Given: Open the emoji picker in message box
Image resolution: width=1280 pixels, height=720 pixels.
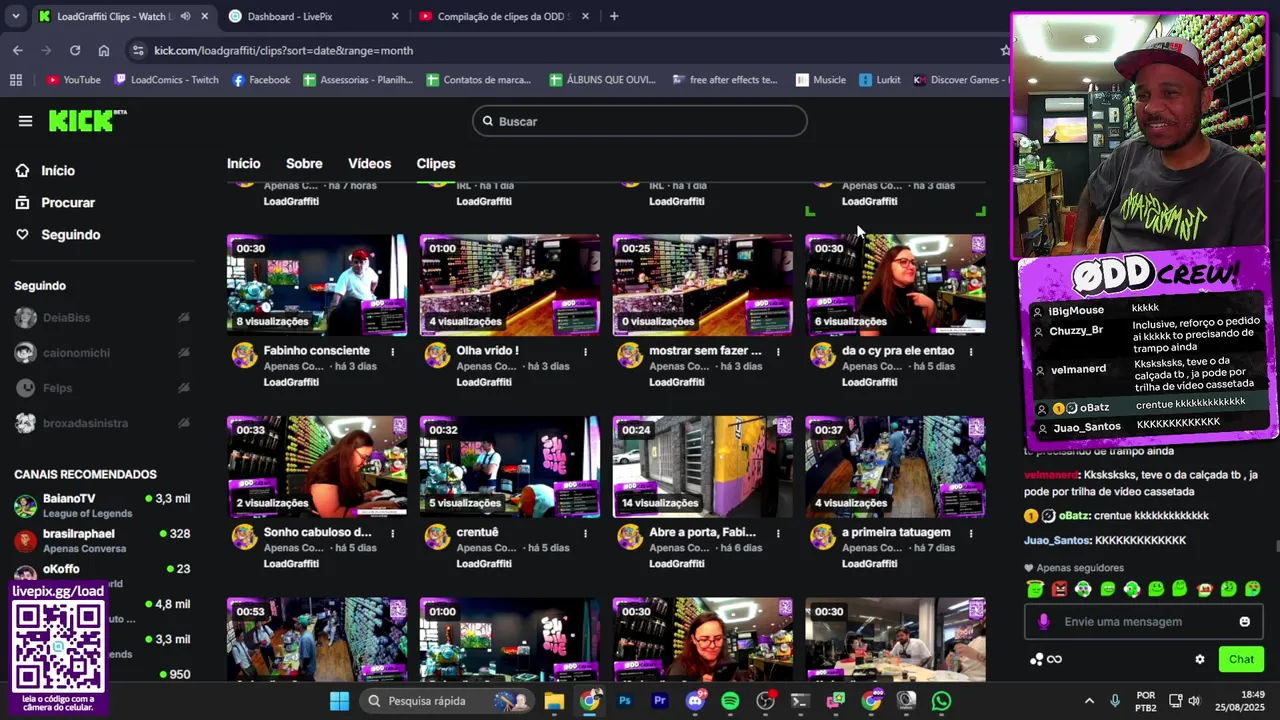Looking at the screenshot, I should coord(1244,622).
